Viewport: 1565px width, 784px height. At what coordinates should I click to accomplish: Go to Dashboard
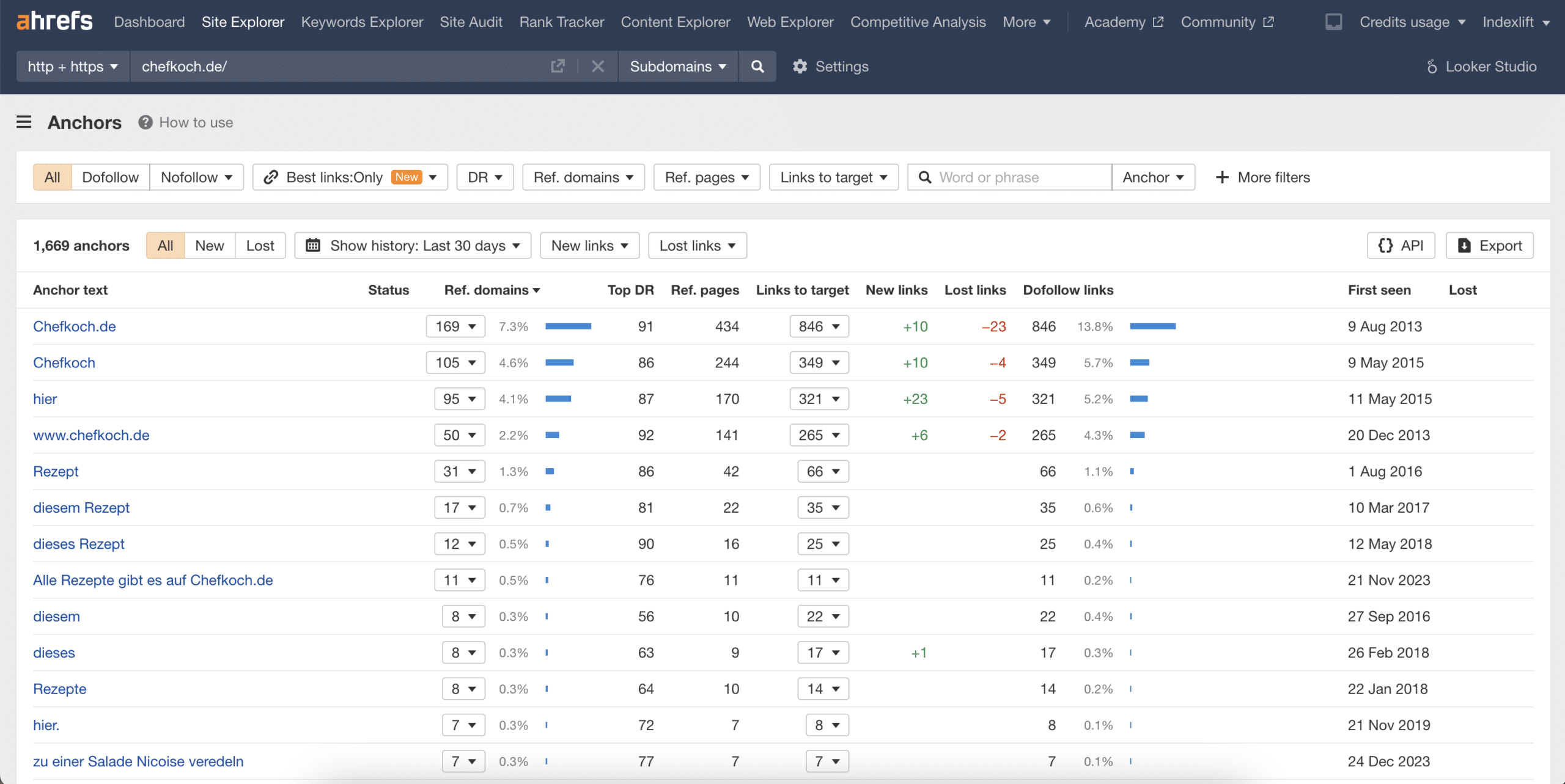point(149,22)
